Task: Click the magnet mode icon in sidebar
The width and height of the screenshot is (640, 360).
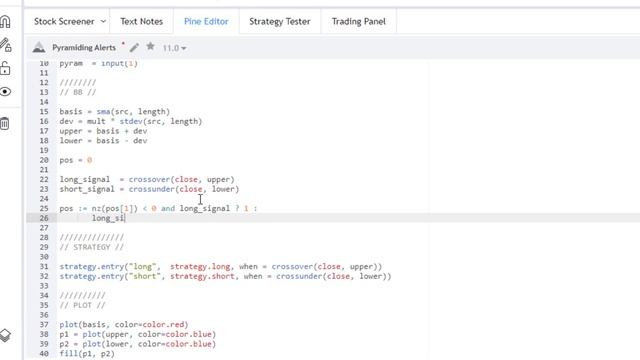Action: point(5,22)
